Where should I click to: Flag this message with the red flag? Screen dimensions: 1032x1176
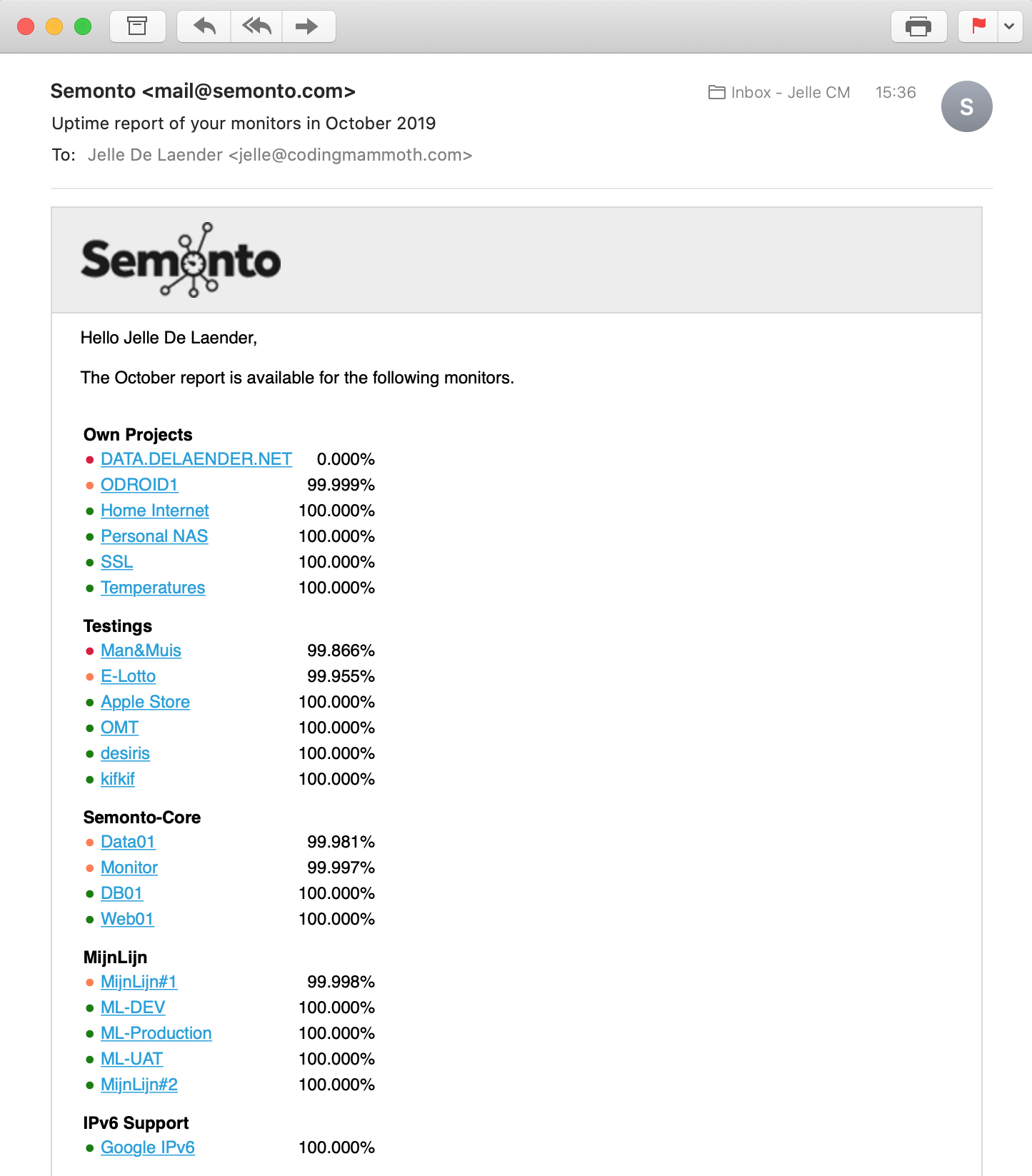pos(978,26)
